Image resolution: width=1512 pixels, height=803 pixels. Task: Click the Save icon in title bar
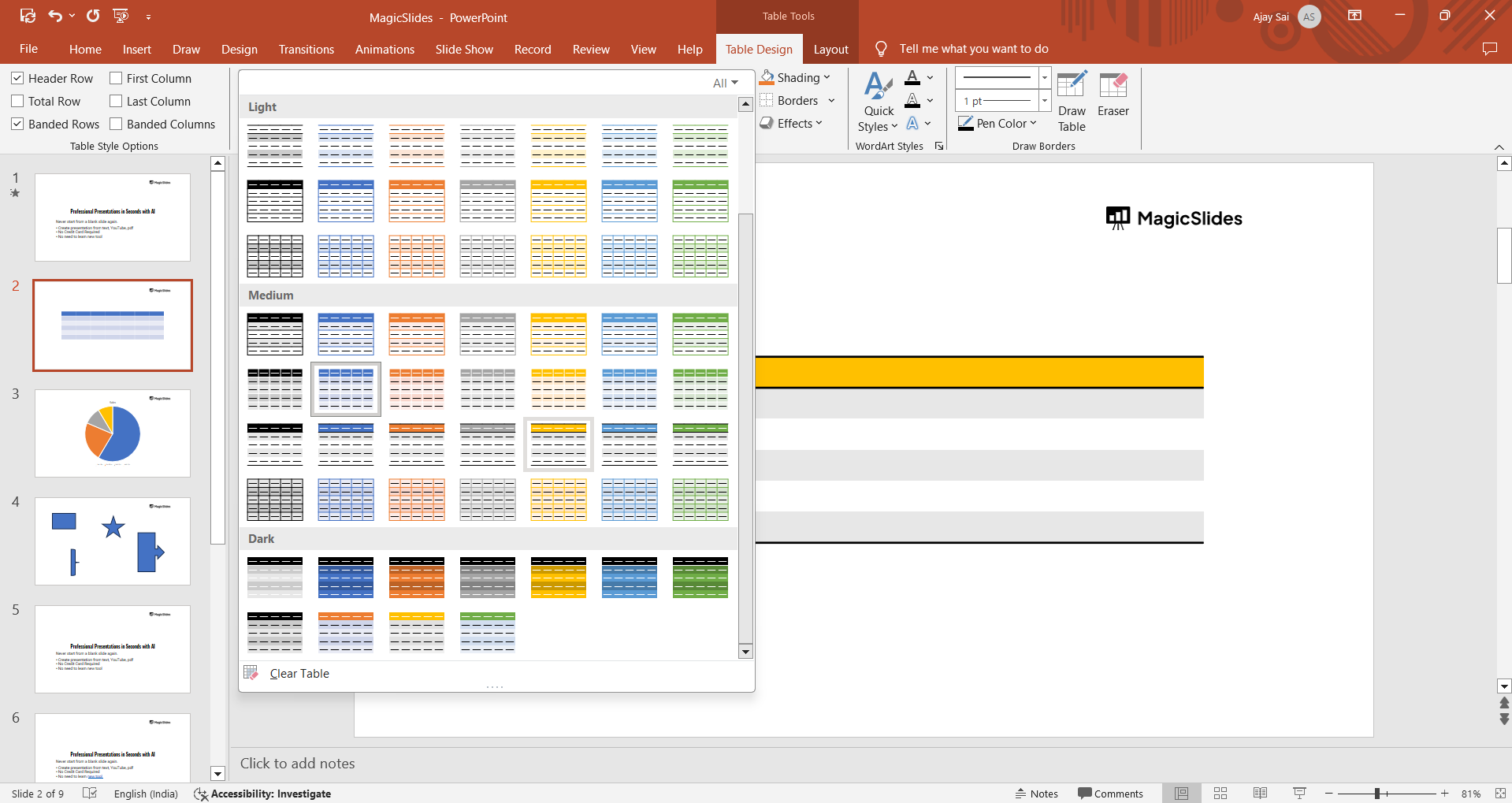coord(28,16)
